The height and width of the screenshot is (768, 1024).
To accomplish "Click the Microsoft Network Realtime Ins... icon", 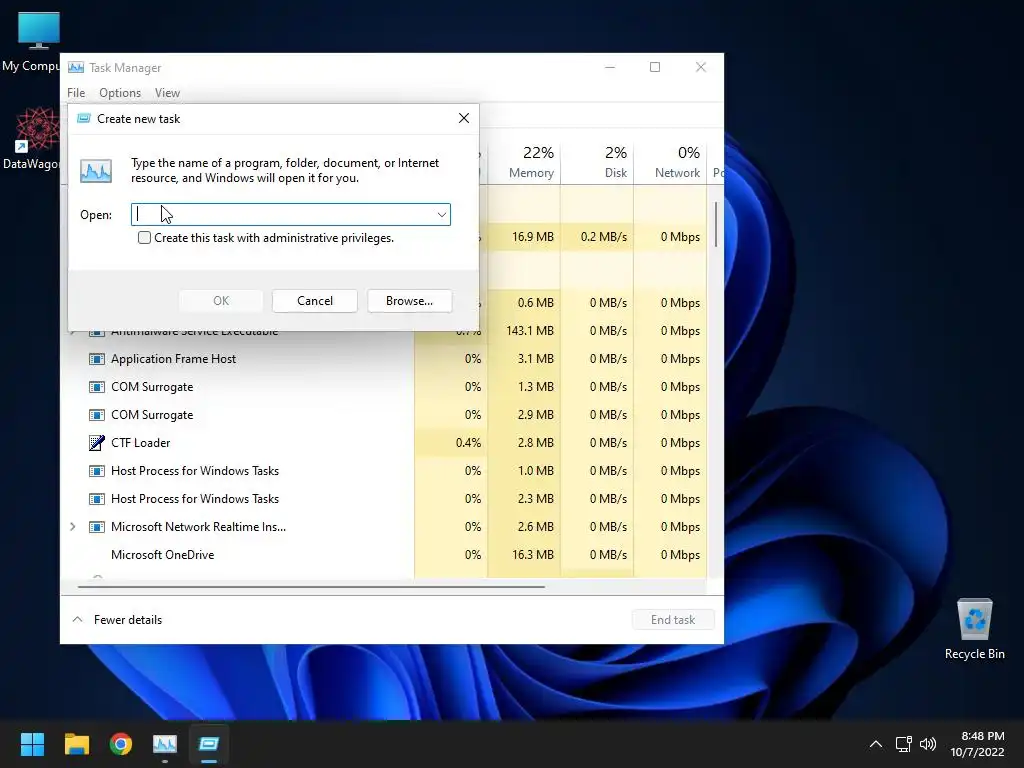I will [97, 527].
